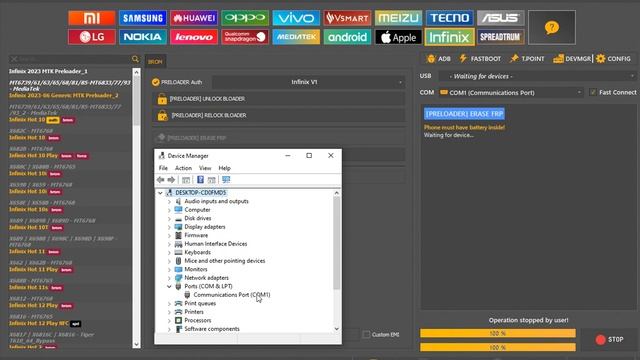
Task: Open the help question mark tile
Action: 552,27
